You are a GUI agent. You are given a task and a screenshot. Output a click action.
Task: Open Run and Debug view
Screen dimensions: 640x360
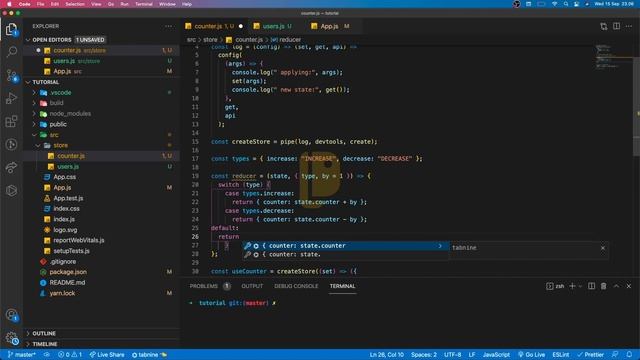[11, 98]
